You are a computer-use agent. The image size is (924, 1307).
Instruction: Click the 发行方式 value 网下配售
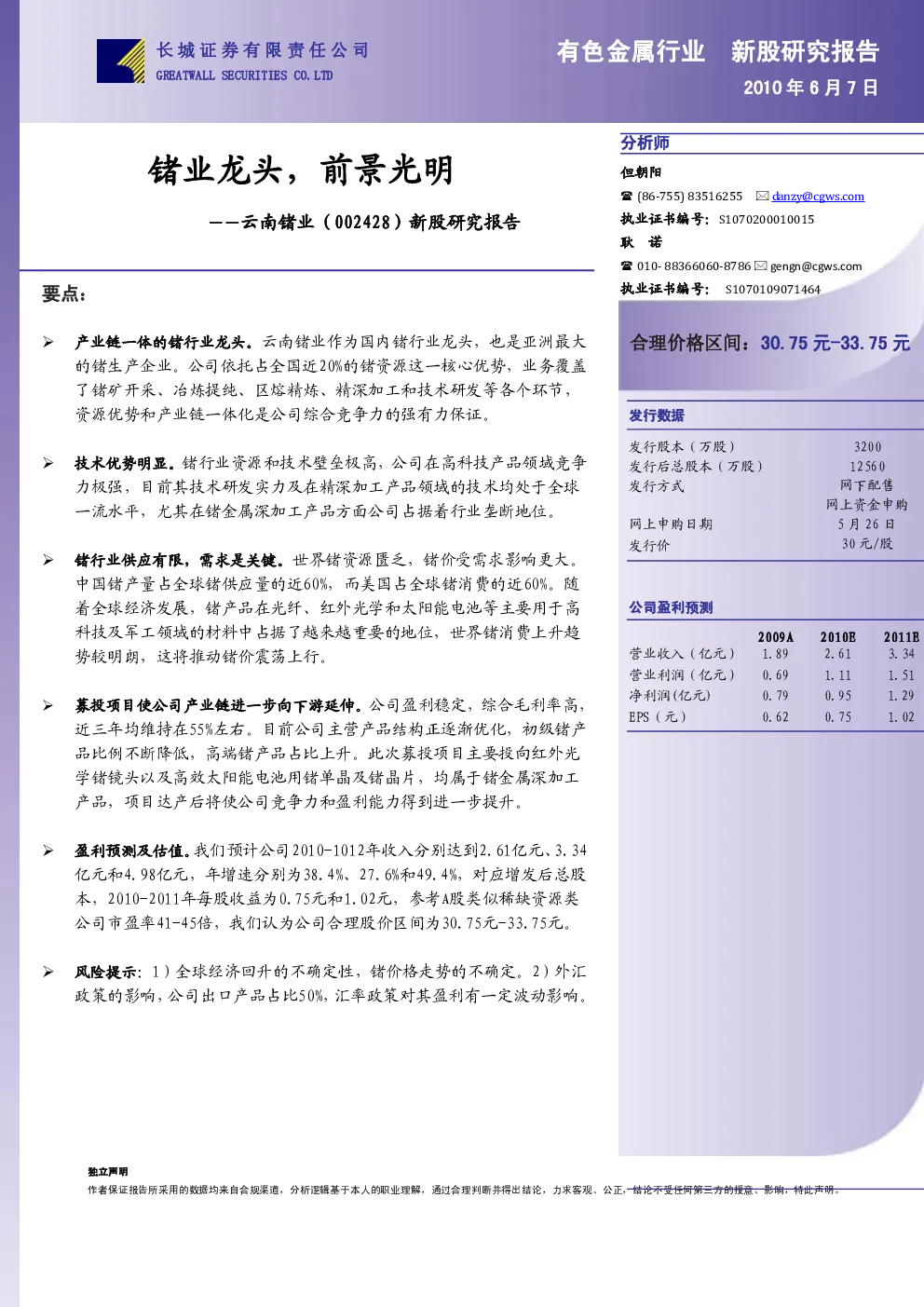pos(866,485)
